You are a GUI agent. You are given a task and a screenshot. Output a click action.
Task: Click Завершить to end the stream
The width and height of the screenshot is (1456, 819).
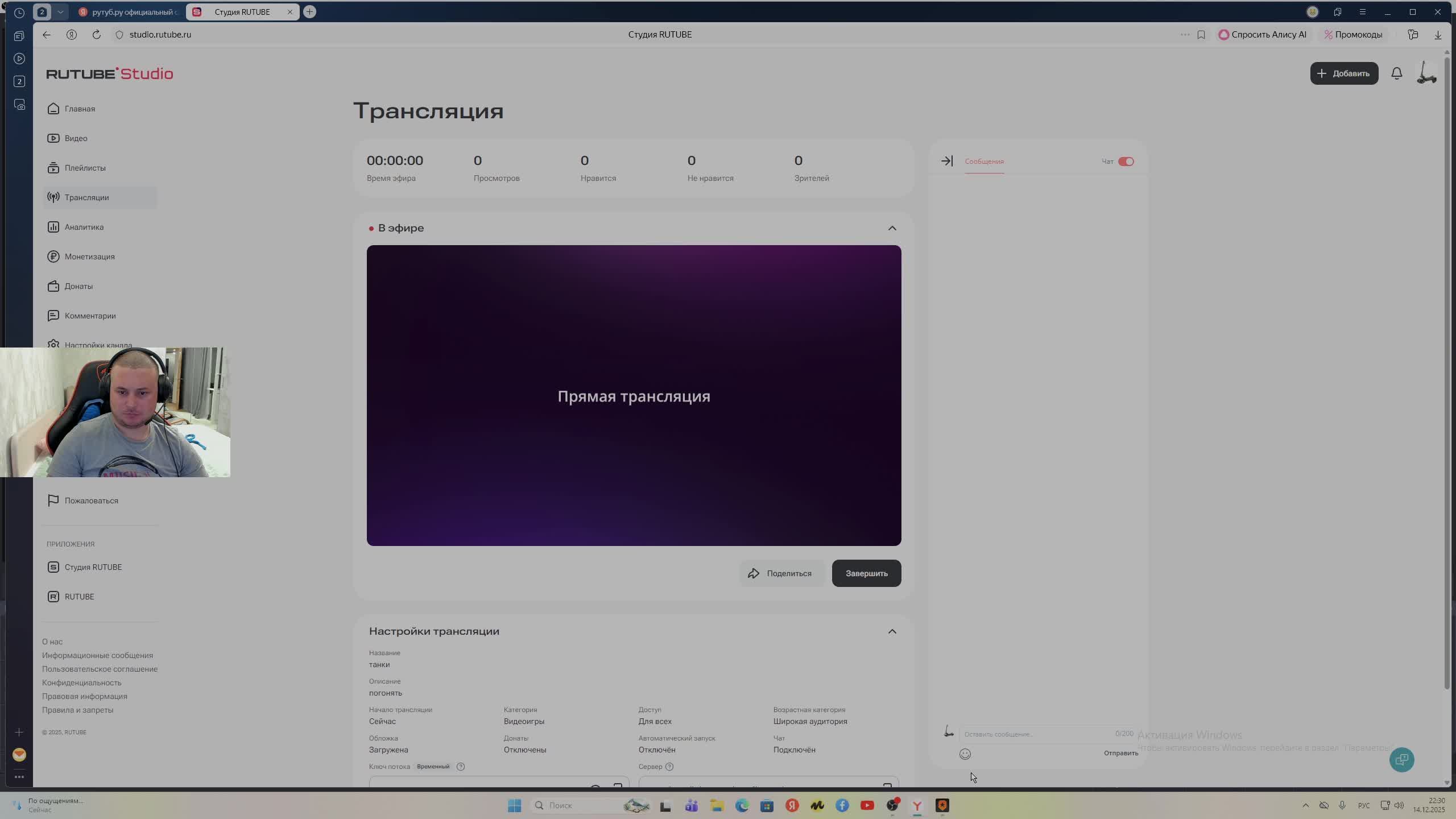(x=866, y=573)
